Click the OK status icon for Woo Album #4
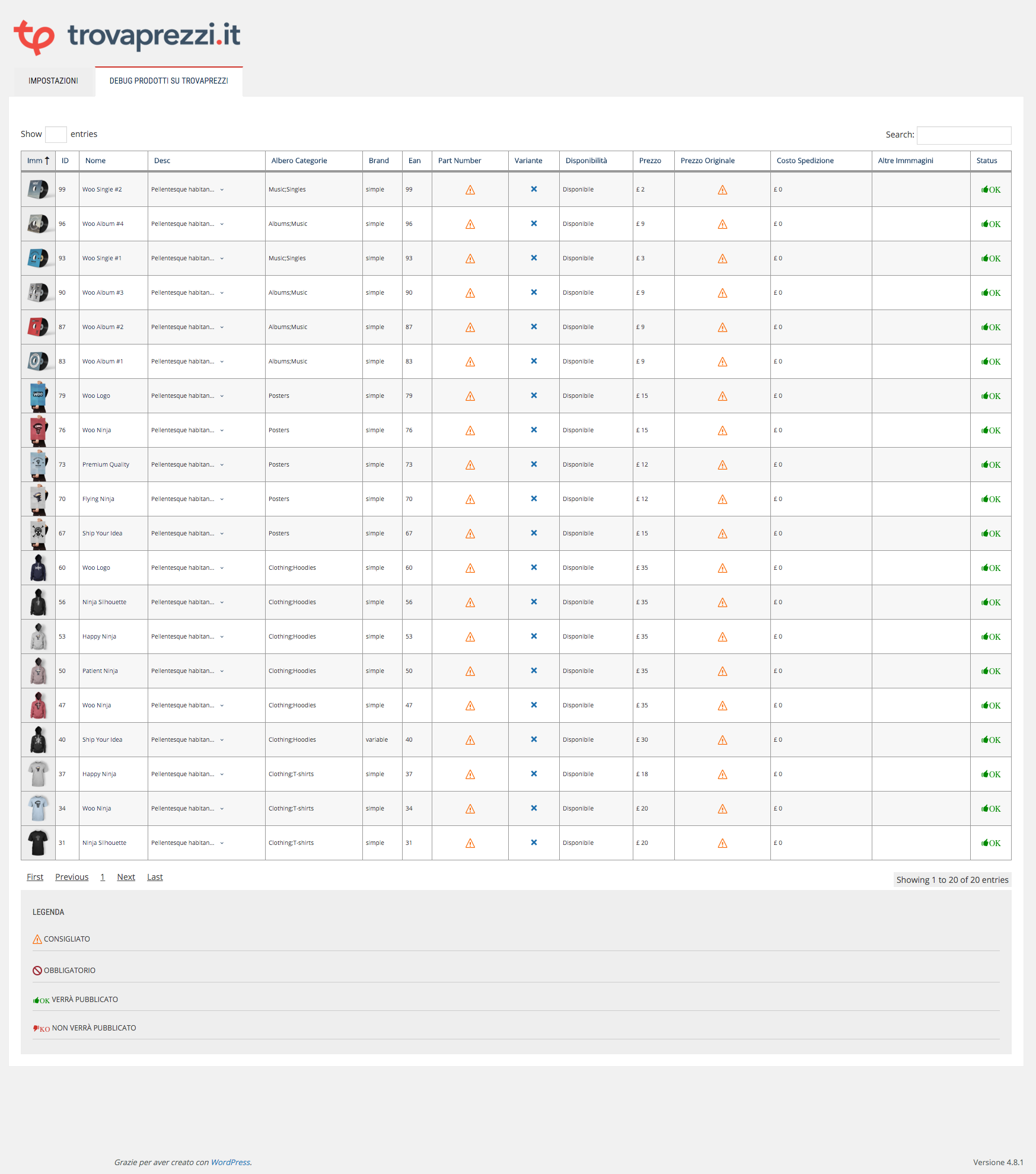Image resolution: width=1036 pixels, height=1174 pixels. (x=991, y=224)
